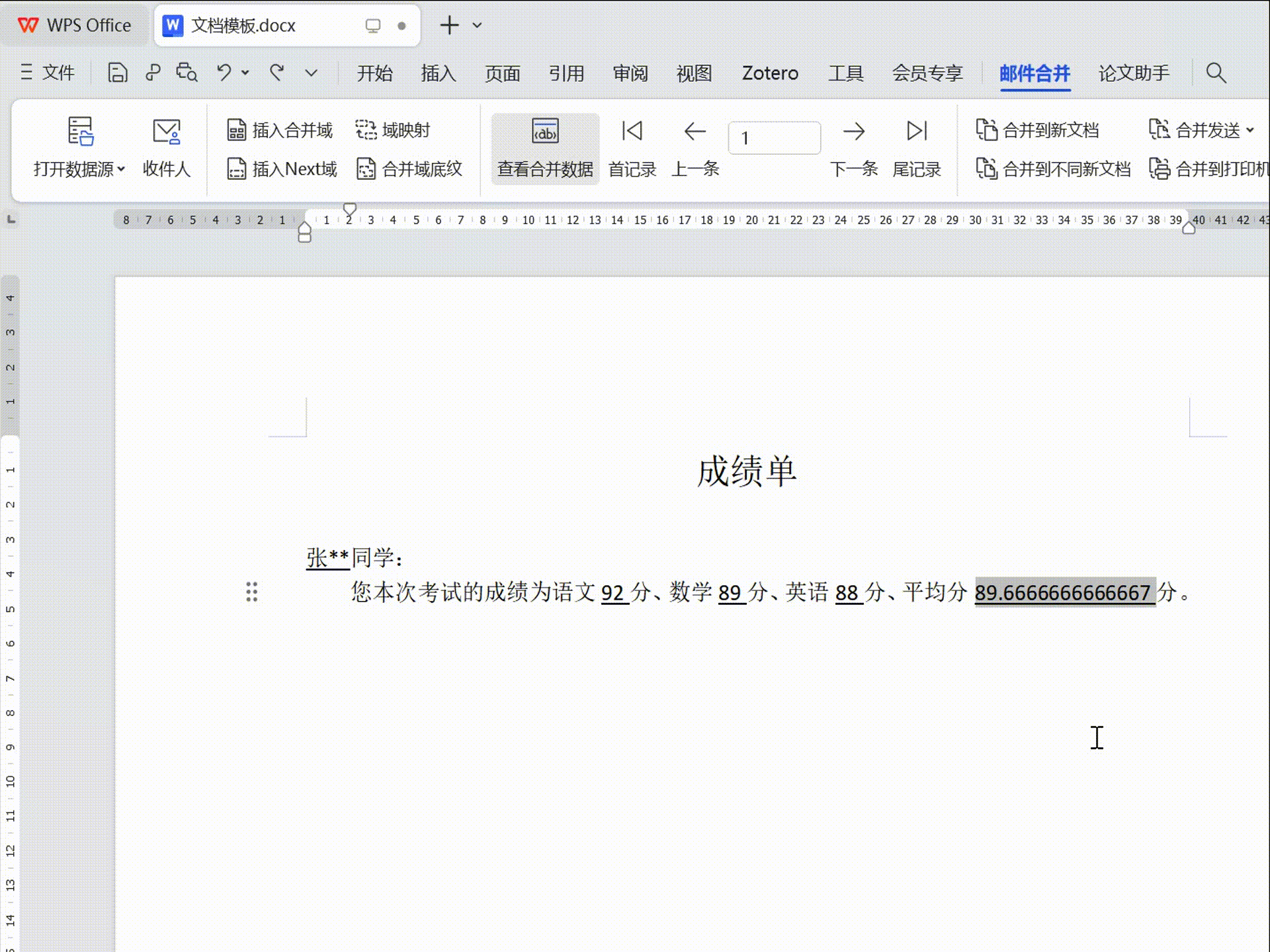This screenshot has height=952, width=1270.
Task: Expand the Merge and Send (合并发送) dropdown
Action: point(1249,130)
